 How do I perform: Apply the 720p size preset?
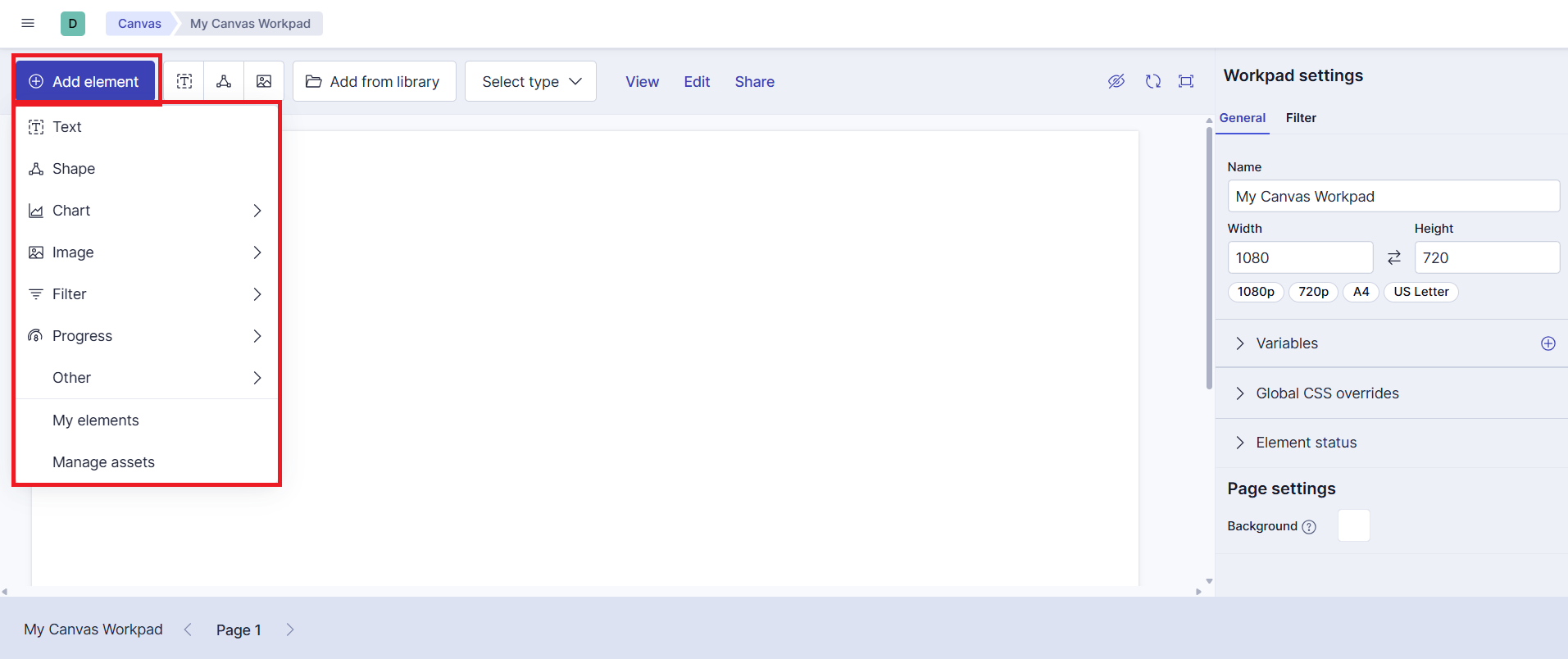(1313, 292)
